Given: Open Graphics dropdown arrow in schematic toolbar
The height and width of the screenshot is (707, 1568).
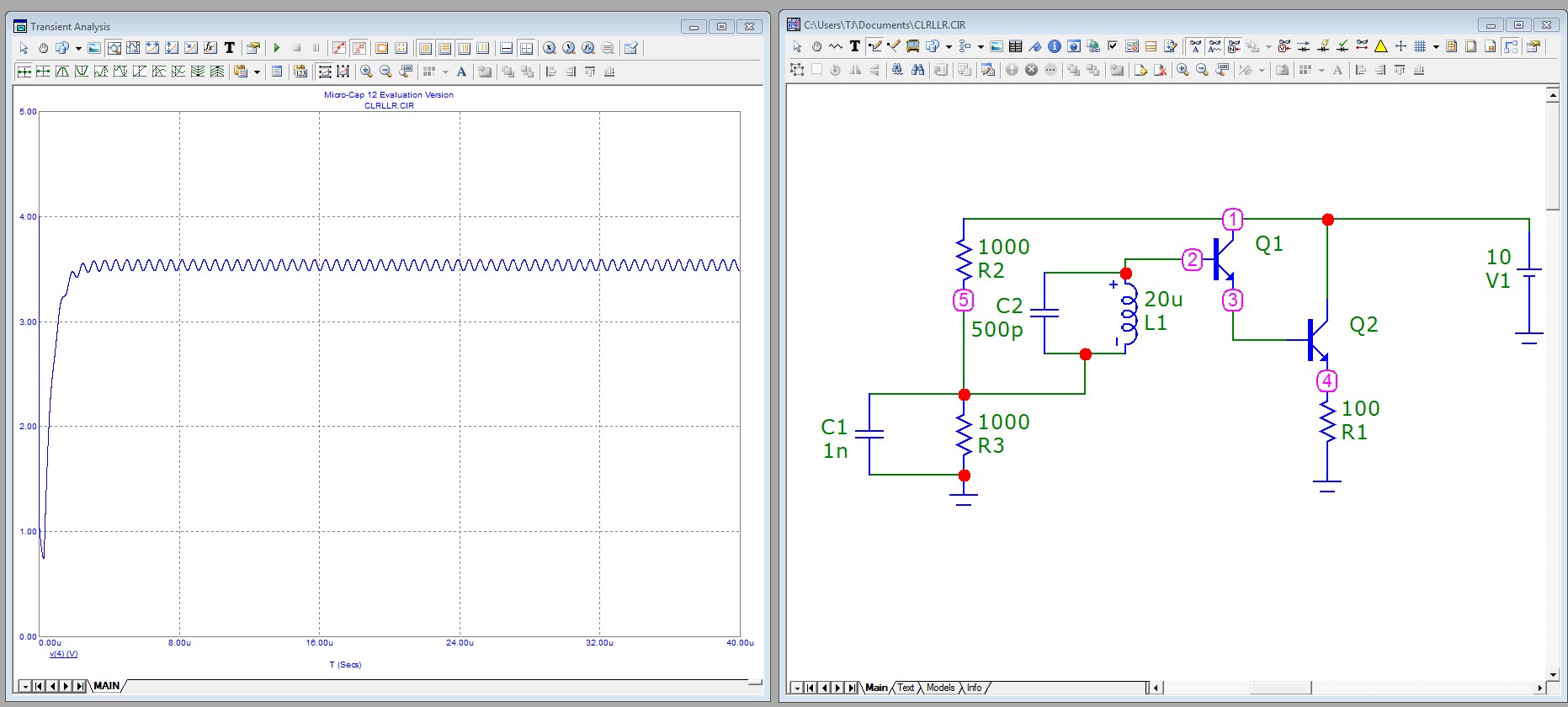Looking at the screenshot, I should 949,46.
